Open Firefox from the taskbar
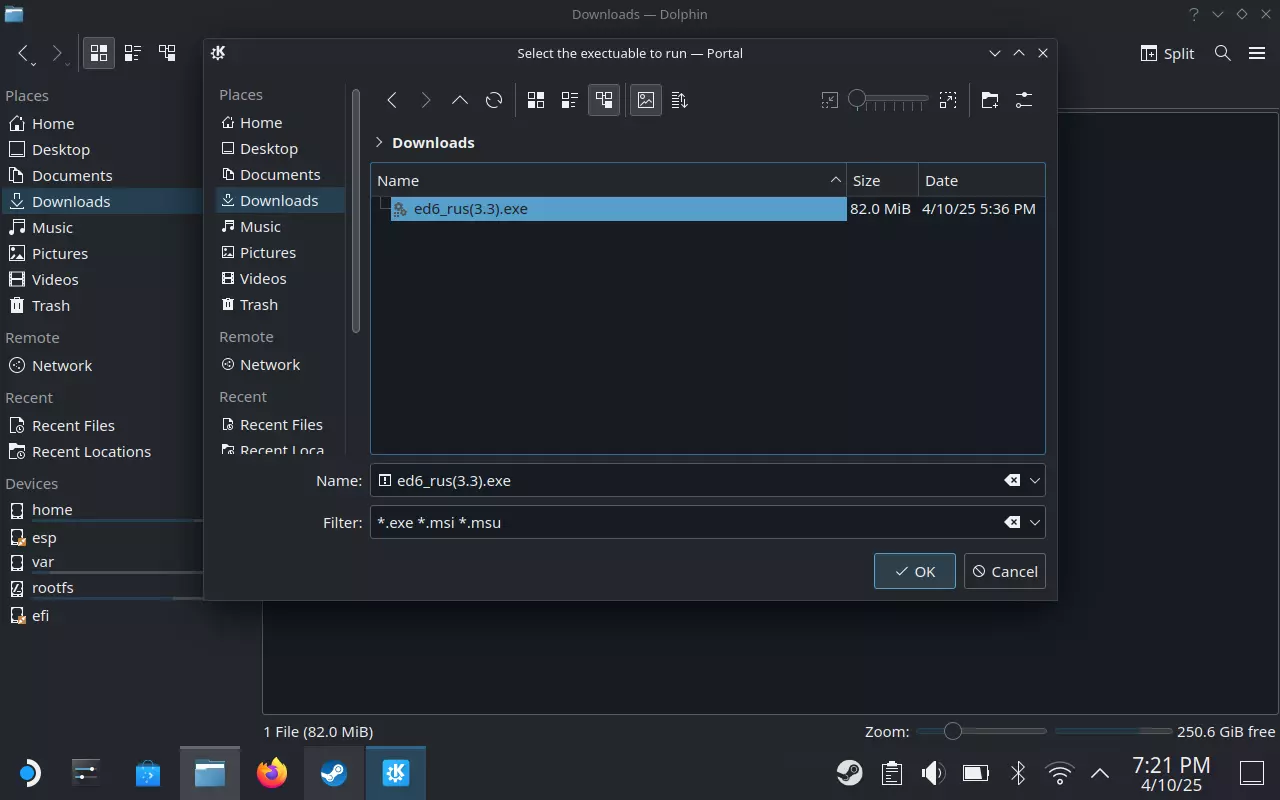The image size is (1280, 800). pyautogui.click(x=271, y=773)
